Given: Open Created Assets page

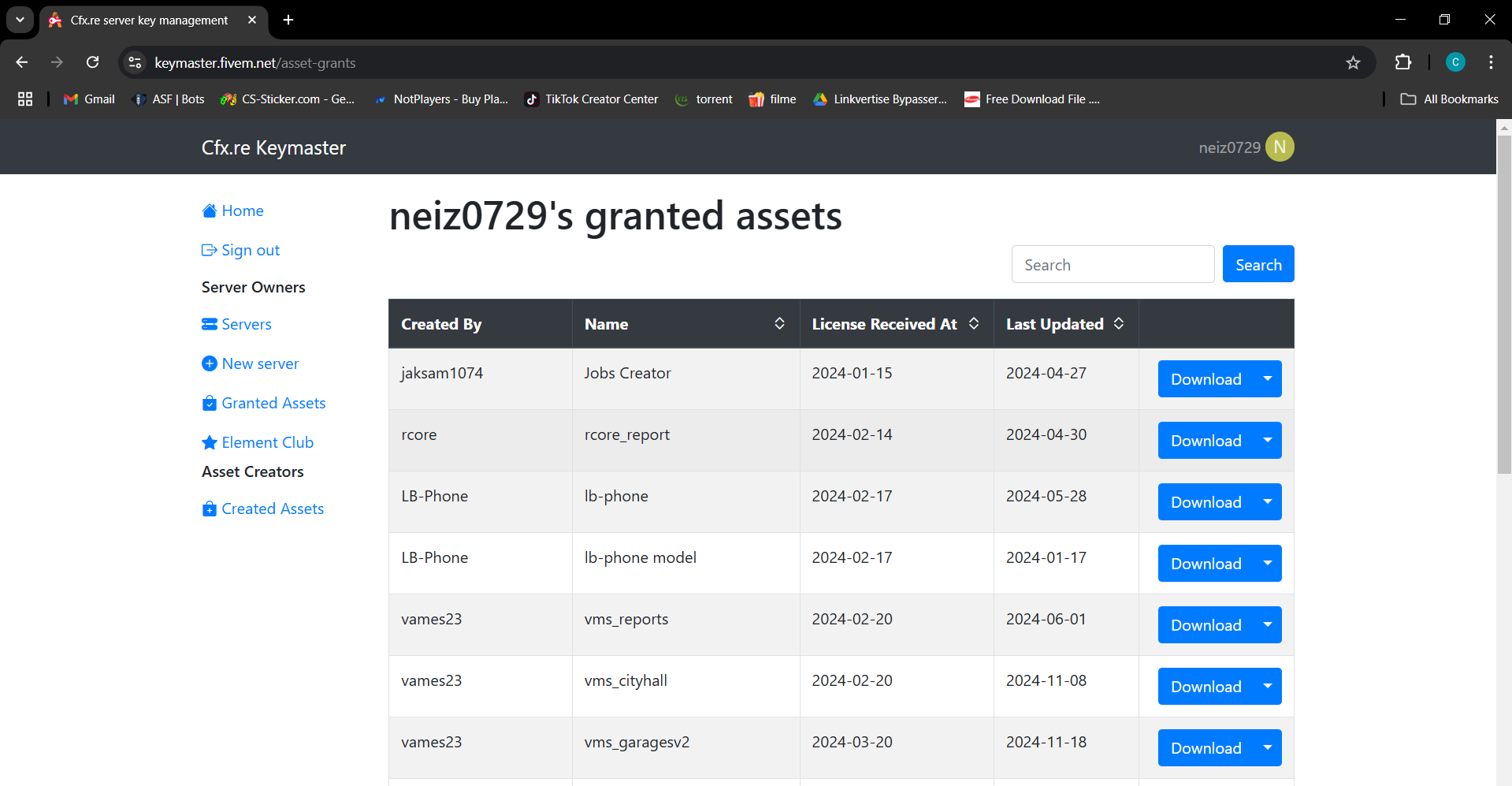Looking at the screenshot, I should [x=273, y=508].
